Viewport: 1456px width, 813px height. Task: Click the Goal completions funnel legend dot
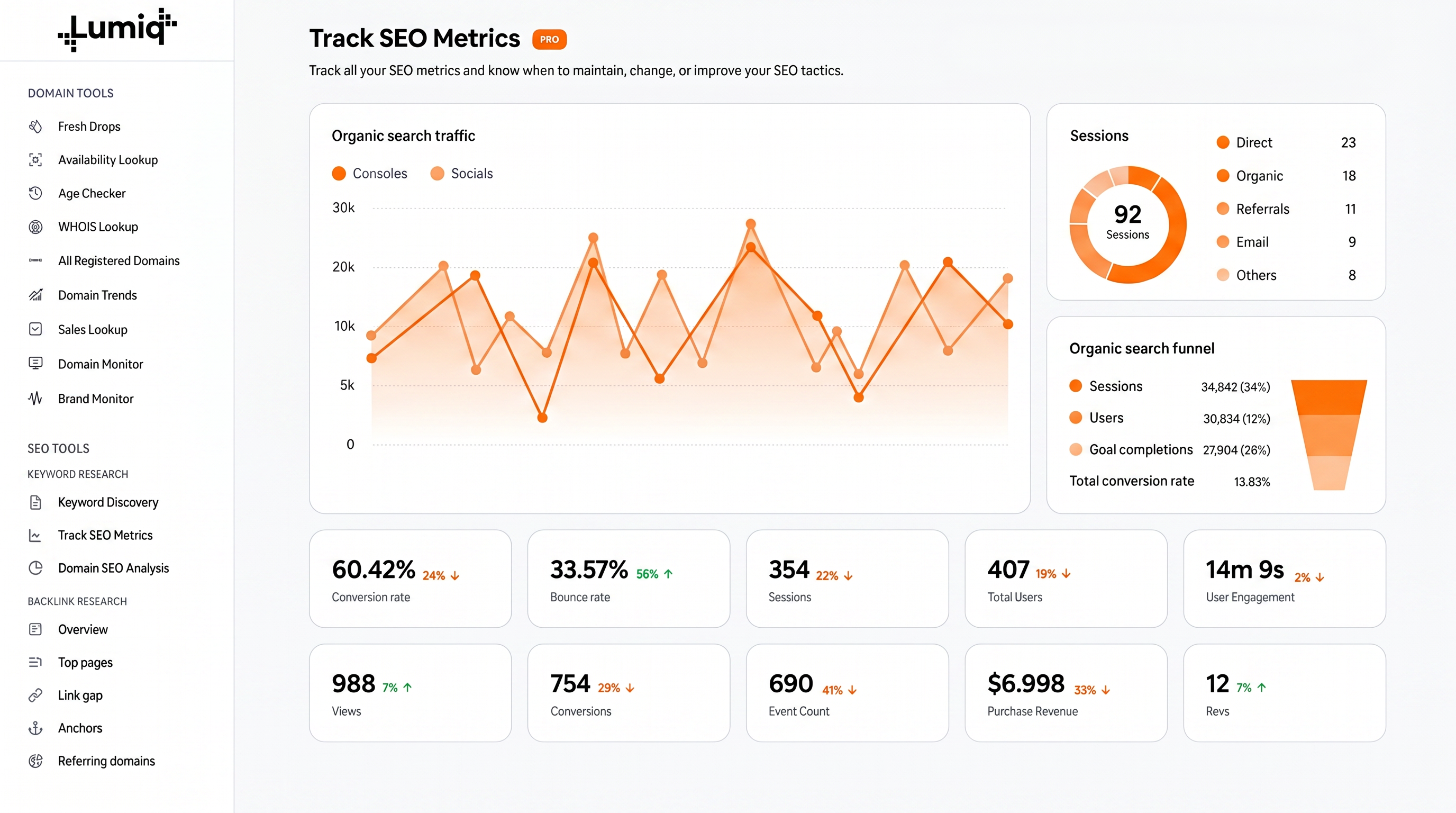coord(1076,449)
